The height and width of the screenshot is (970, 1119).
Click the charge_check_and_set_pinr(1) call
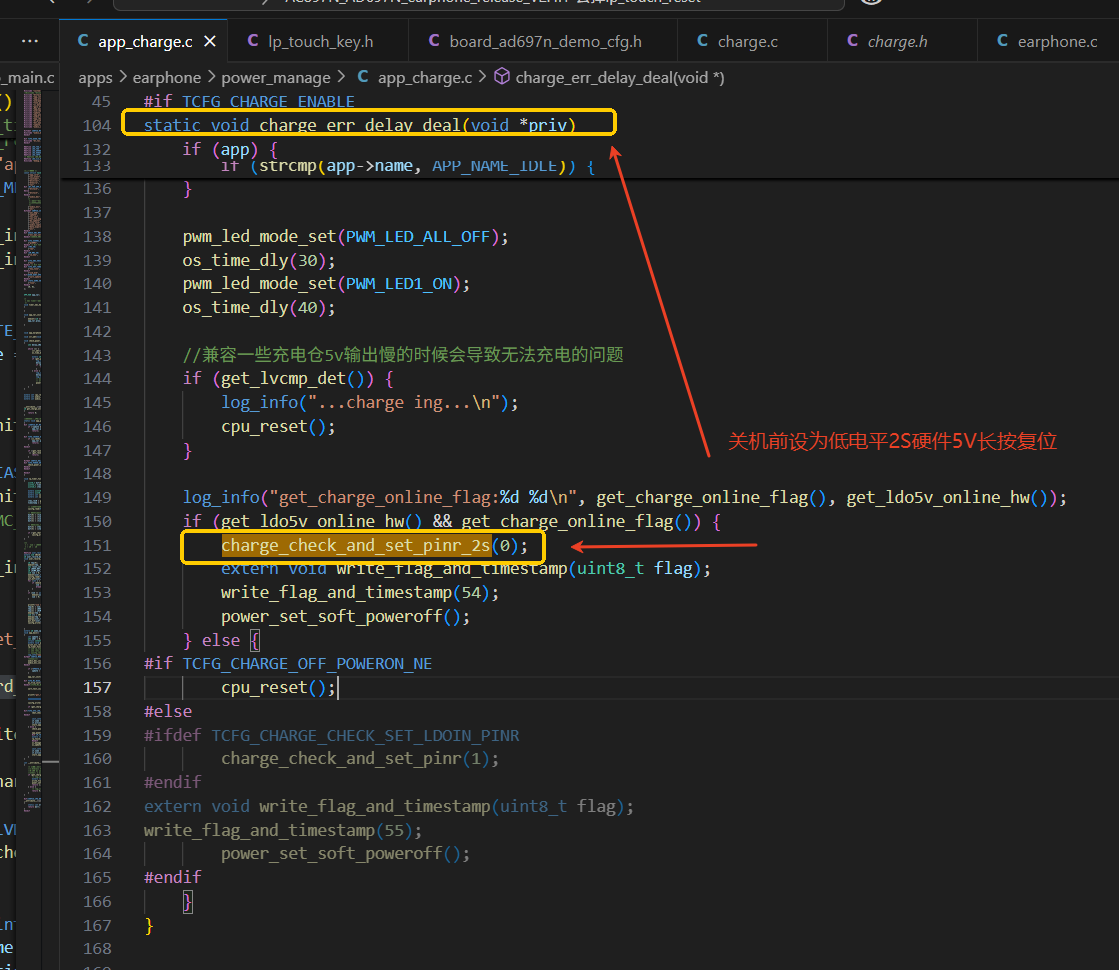pyautogui.click(x=360, y=759)
